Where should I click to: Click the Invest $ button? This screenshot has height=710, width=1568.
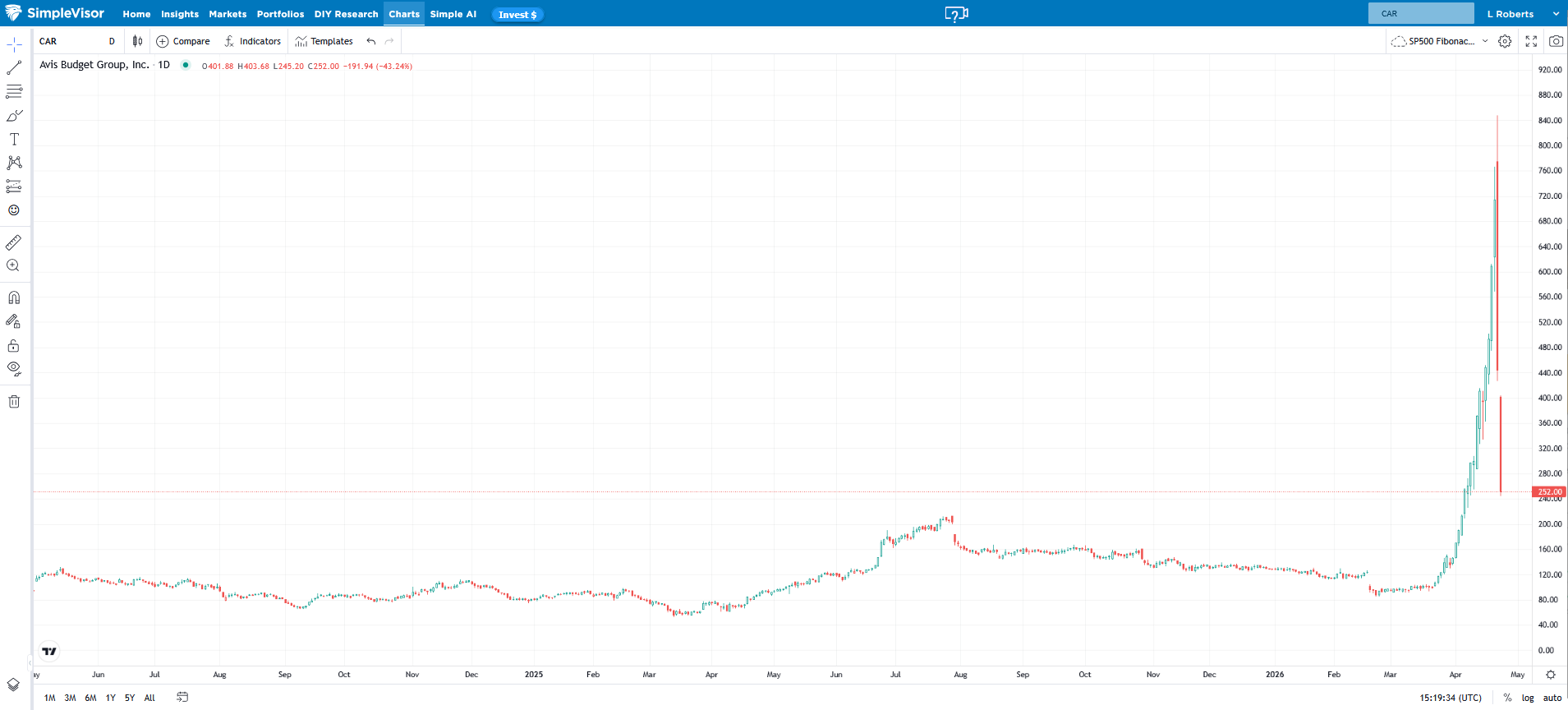pos(517,15)
